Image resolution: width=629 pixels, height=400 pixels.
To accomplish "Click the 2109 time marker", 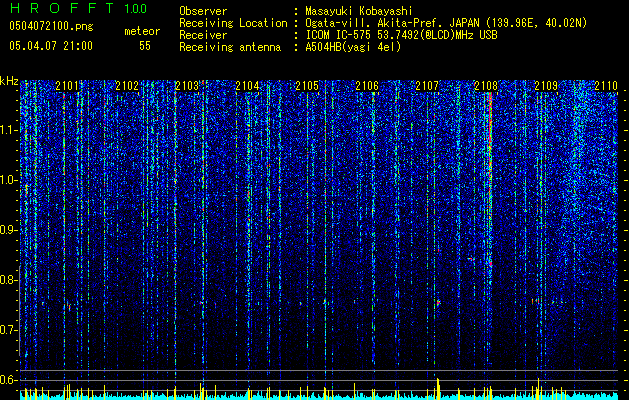I will click(x=546, y=86).
